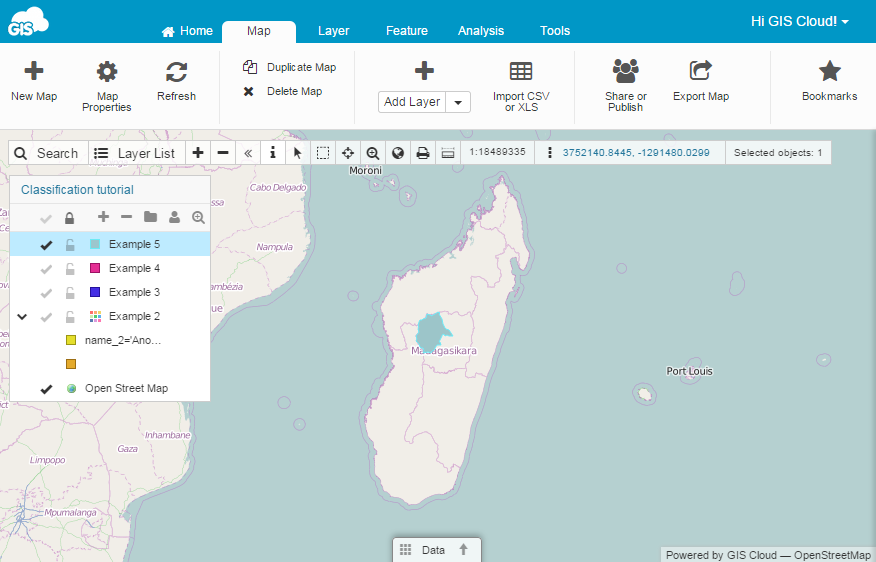876x562 pixels.
Task: Toggle the lock for Example 3 layer
Action: point(70,292)
